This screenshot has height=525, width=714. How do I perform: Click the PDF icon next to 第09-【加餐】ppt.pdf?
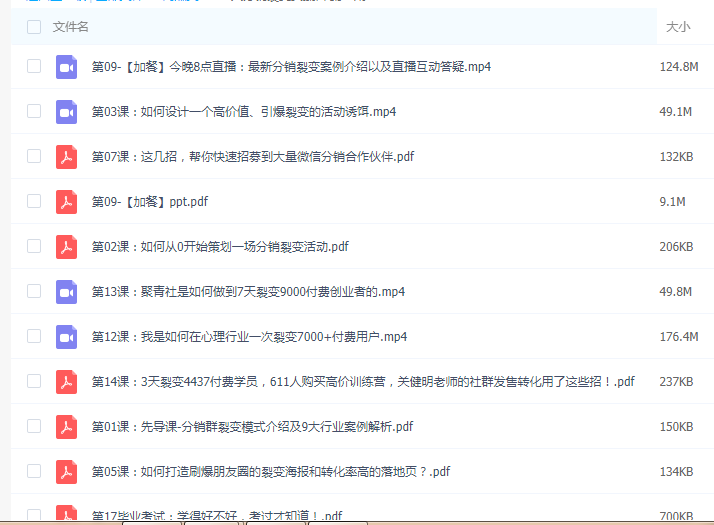(66, 202)
